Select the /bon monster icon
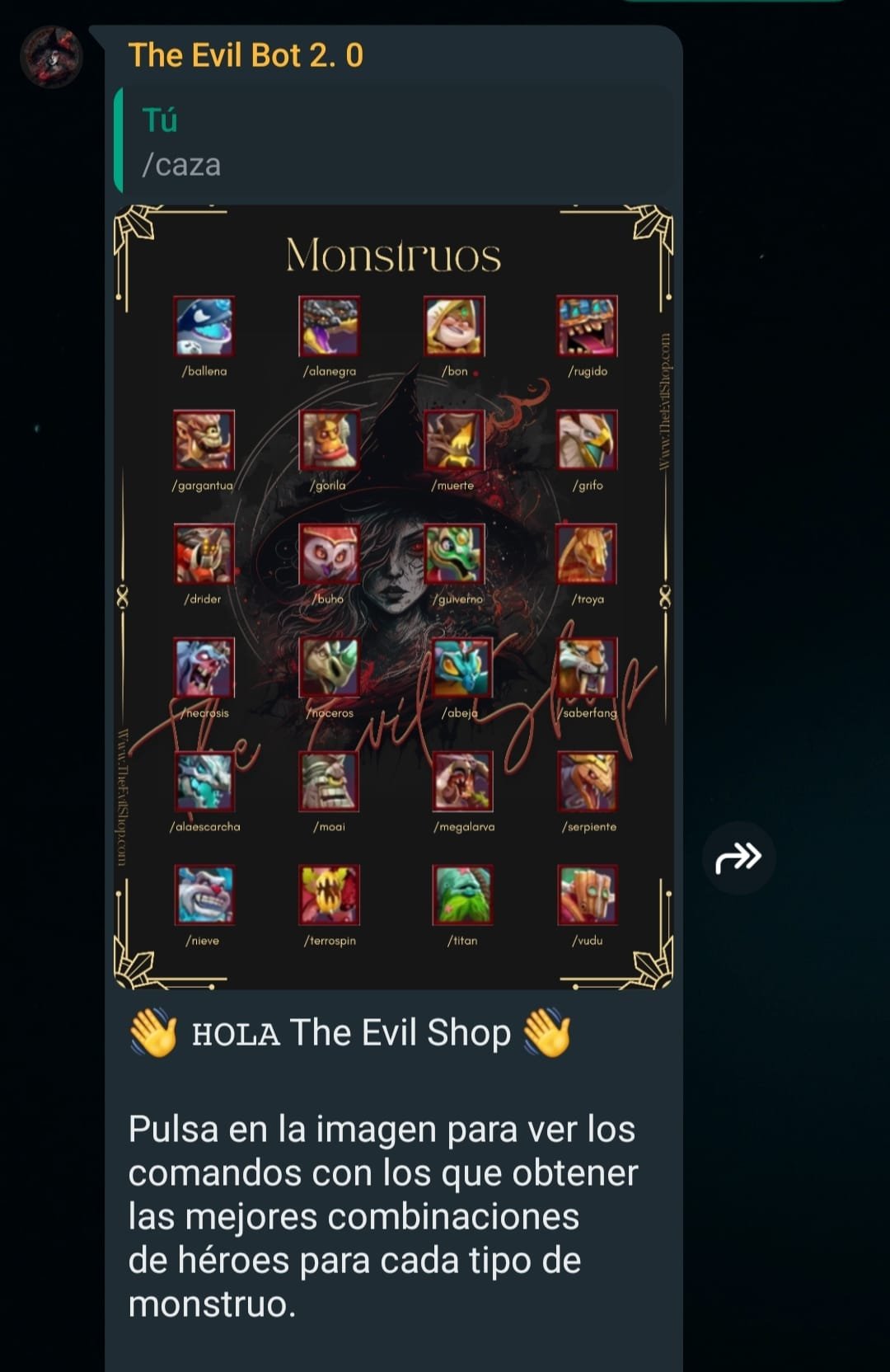 (x=454, y=326)
